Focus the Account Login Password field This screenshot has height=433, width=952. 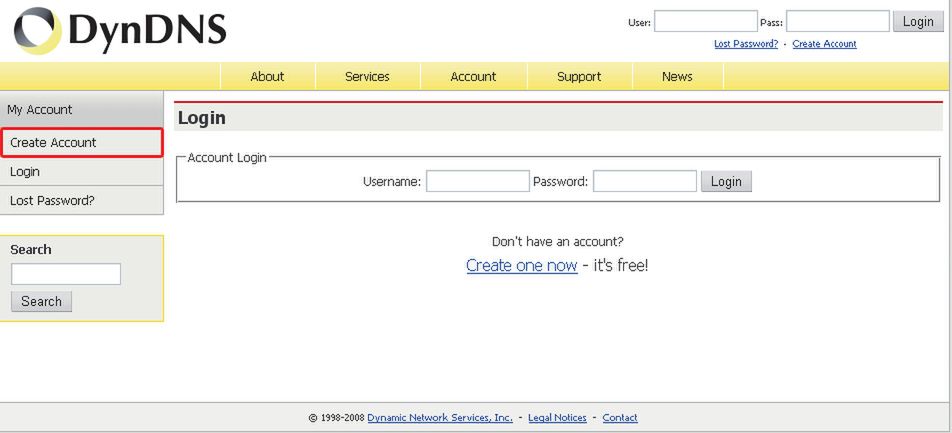(645, 181)
